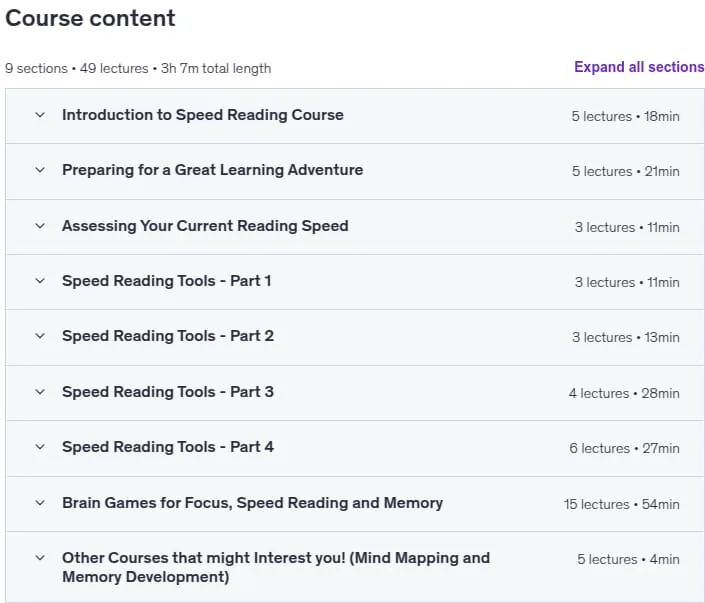Expand chevron next to Speed Reading Tools - Part 1
This screenshot has width=705, height=603.
(x=40, y=281)
